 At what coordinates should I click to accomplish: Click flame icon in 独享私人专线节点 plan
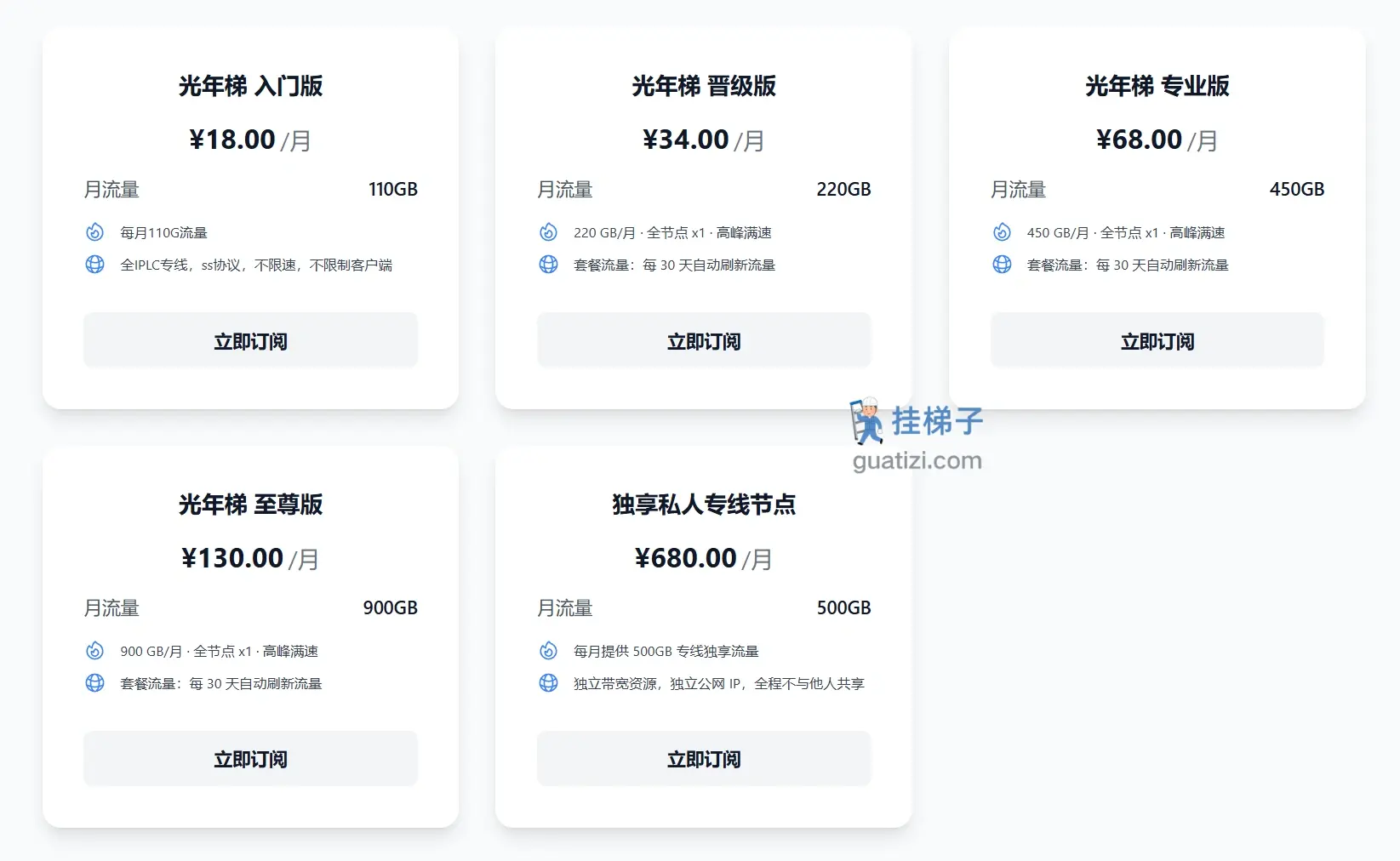tap(548, 651)
